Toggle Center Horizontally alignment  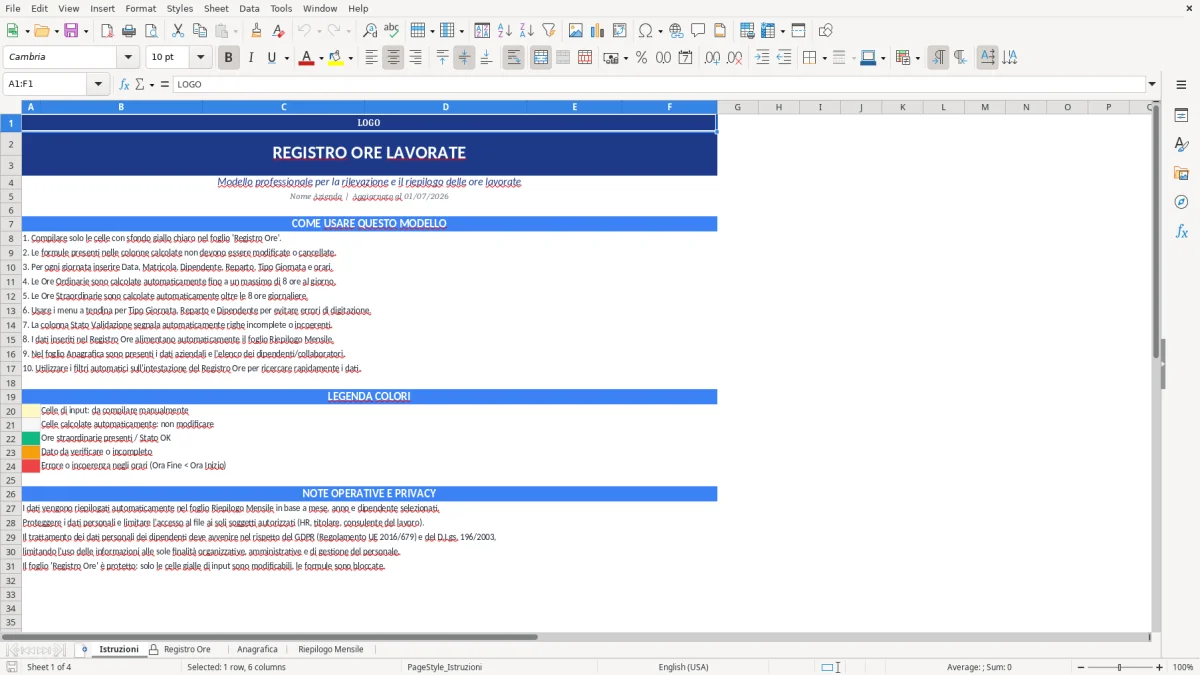393,58
